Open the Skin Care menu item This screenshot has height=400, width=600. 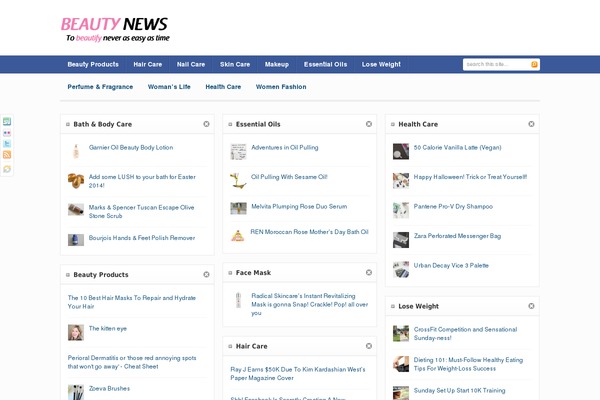pos(235,64)
